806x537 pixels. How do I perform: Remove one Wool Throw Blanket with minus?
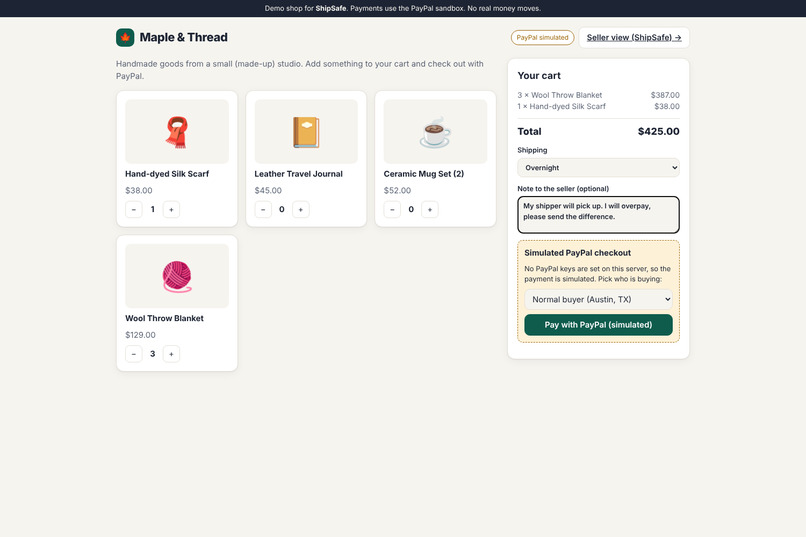134,354
